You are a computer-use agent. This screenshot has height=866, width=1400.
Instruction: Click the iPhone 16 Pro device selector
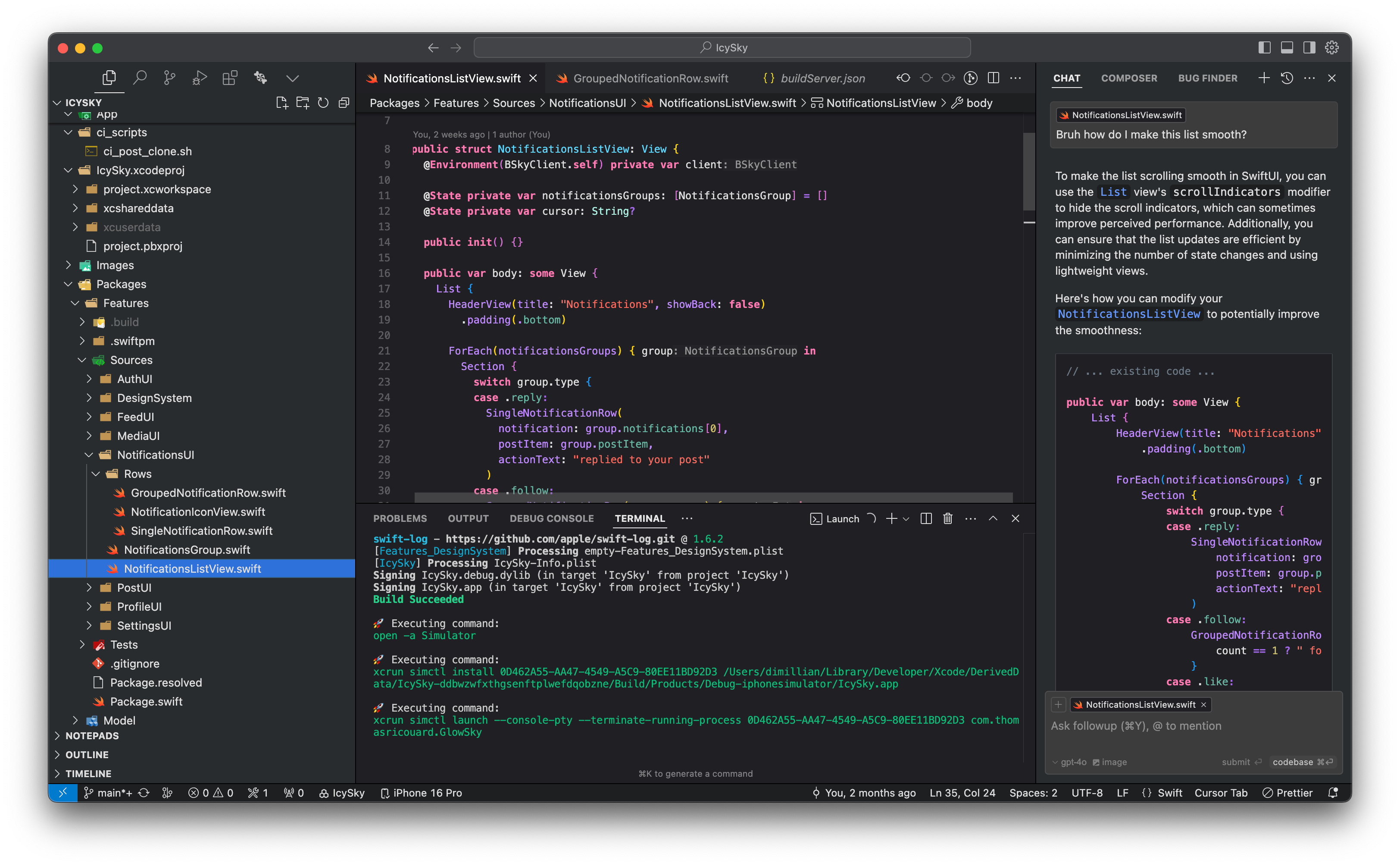[421, 793]
